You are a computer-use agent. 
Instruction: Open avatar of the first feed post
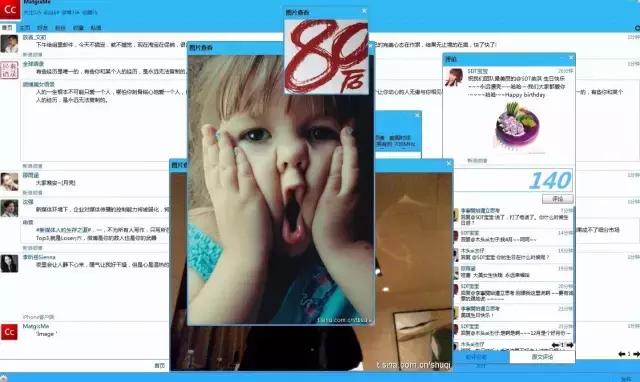9,44
